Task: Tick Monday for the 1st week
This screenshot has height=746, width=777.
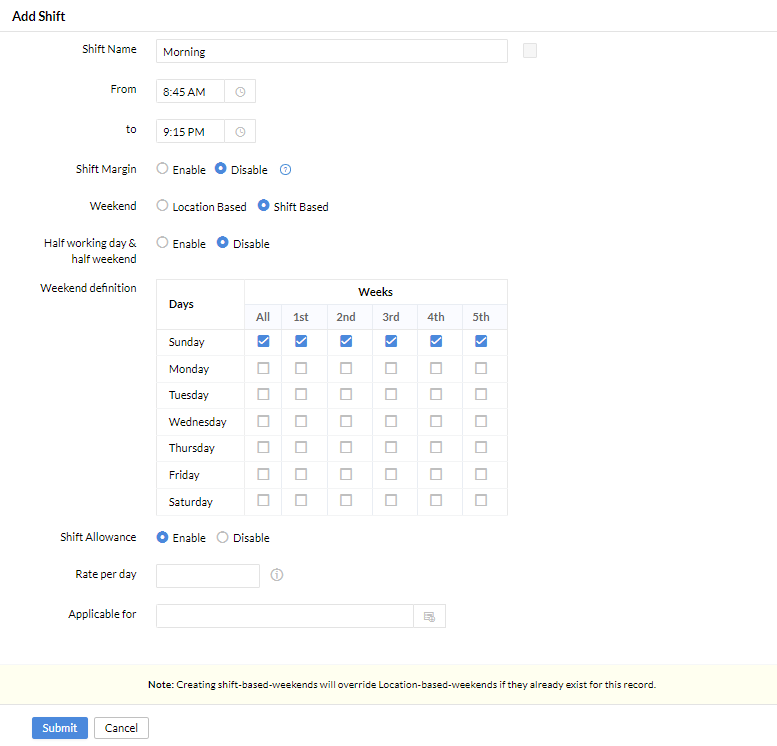Action: coord(301,368)
